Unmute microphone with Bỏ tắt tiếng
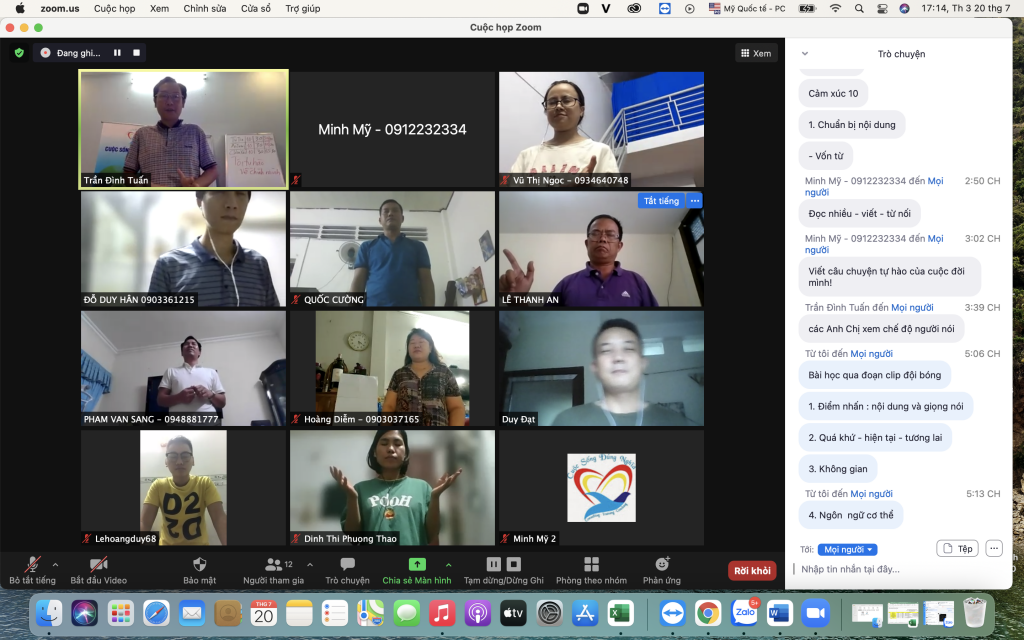 coord(32,570)
